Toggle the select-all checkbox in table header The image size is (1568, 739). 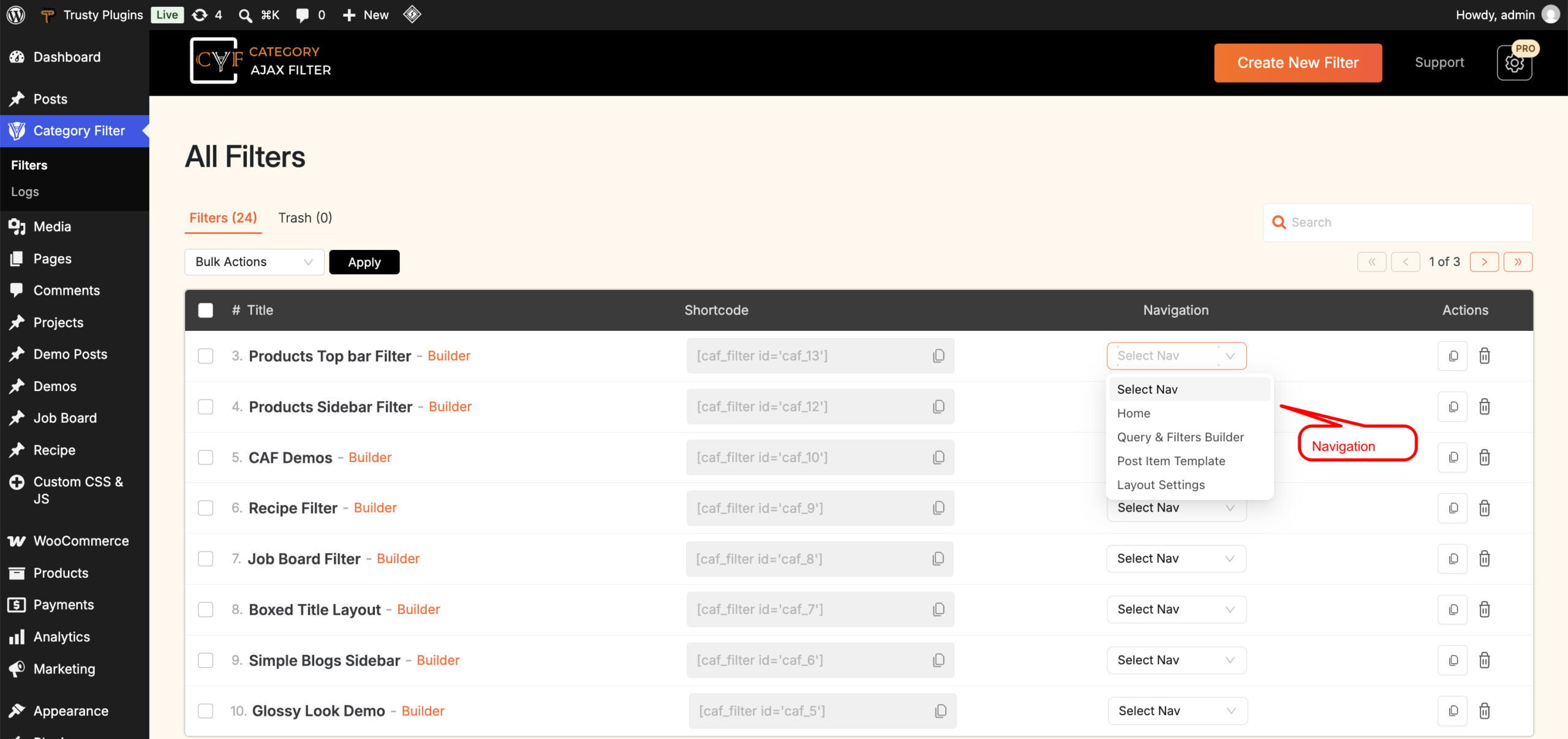(206, 311)
